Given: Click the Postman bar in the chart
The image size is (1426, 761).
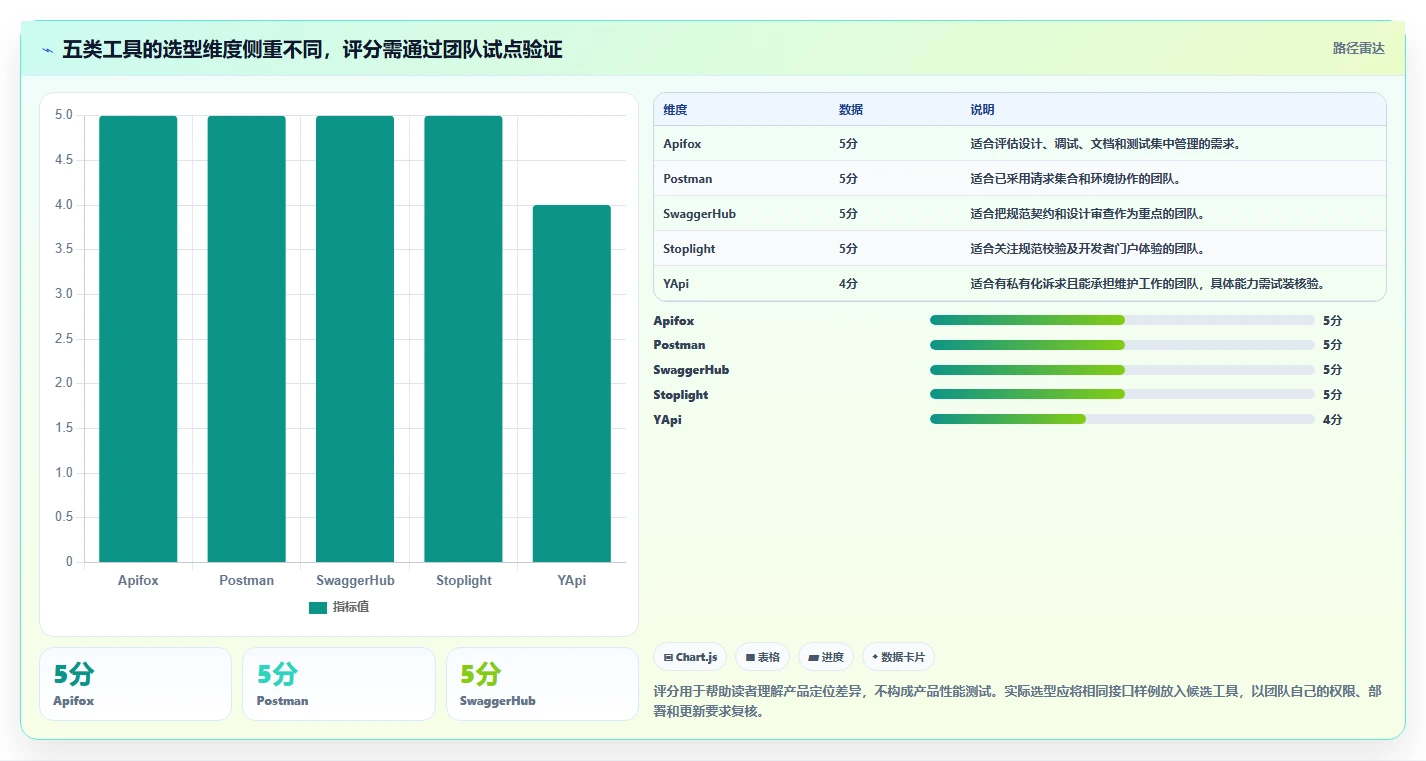Looking at the screenshot, I should 246,339.
